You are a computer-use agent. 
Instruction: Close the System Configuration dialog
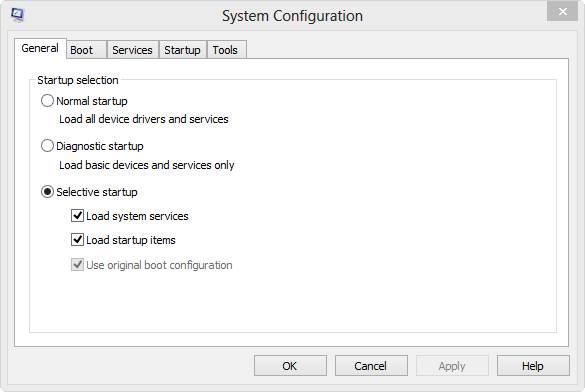tap(562, 12)
